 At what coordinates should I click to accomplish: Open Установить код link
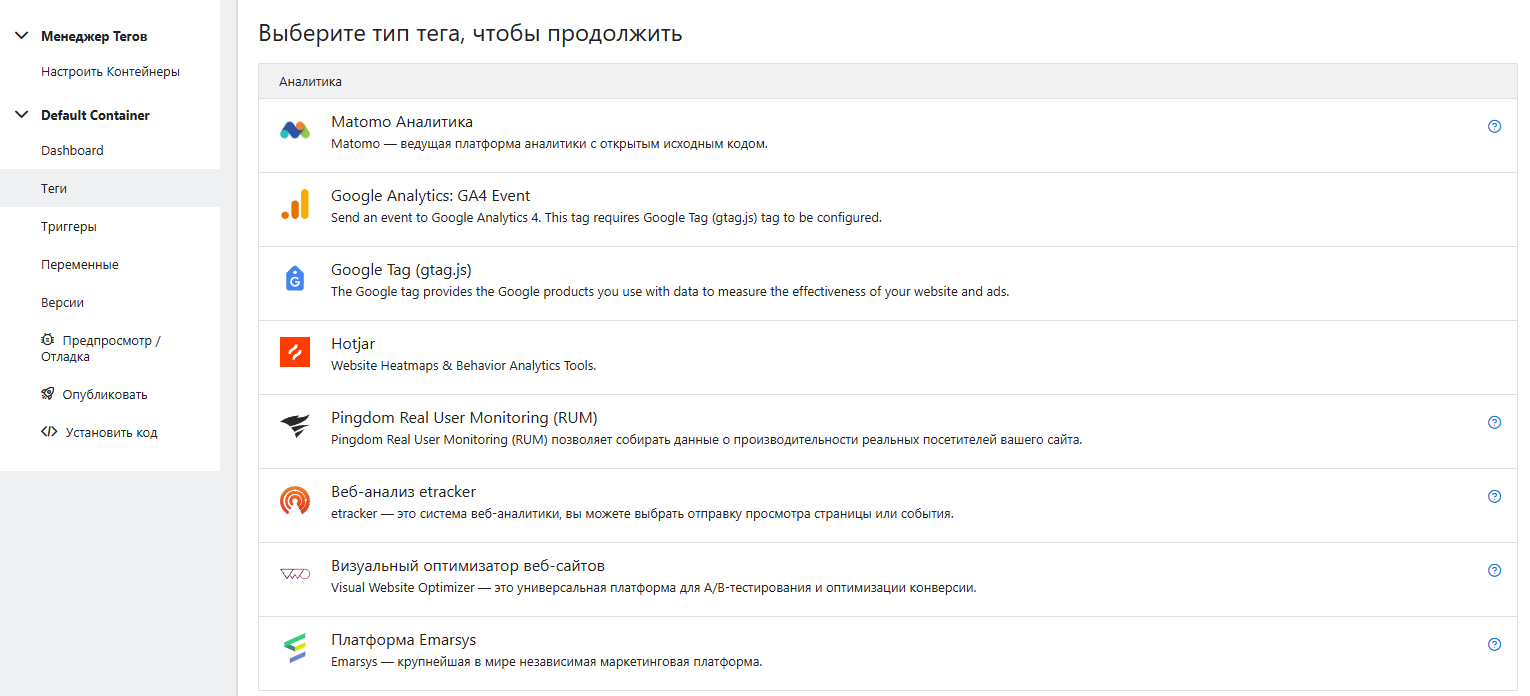tap(111, 433)
